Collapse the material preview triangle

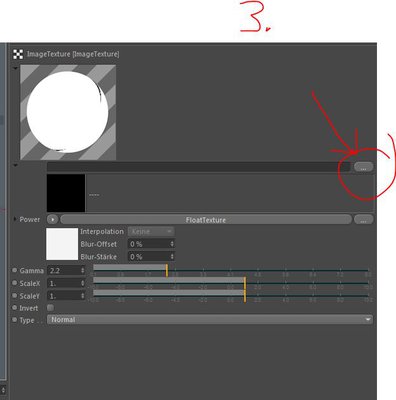tap(15, 68)
